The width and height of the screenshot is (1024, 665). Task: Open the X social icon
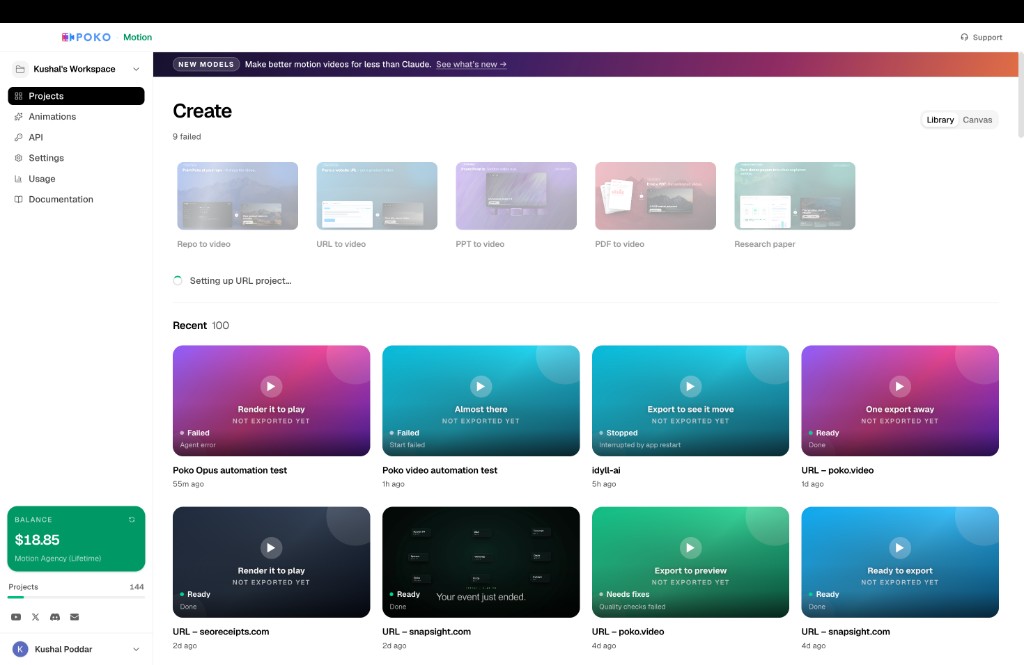(35, 617)
